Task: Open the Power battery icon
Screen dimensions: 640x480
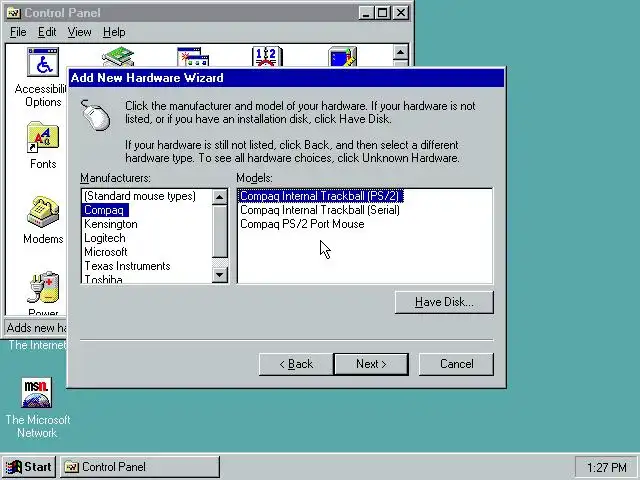Action: pyautogui.click(x=43, y=287)
